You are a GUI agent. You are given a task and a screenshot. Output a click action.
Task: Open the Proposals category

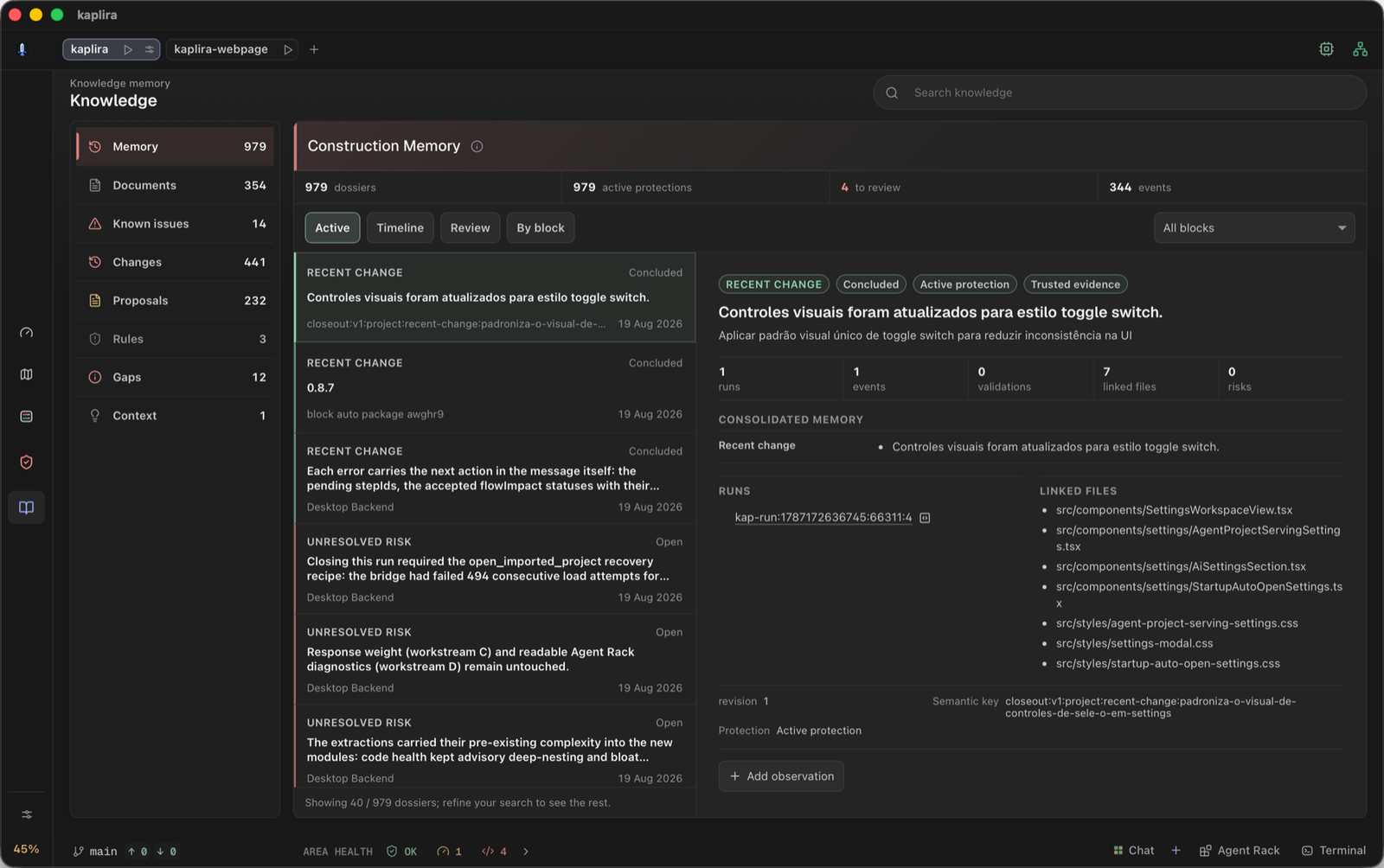point(176,301)
